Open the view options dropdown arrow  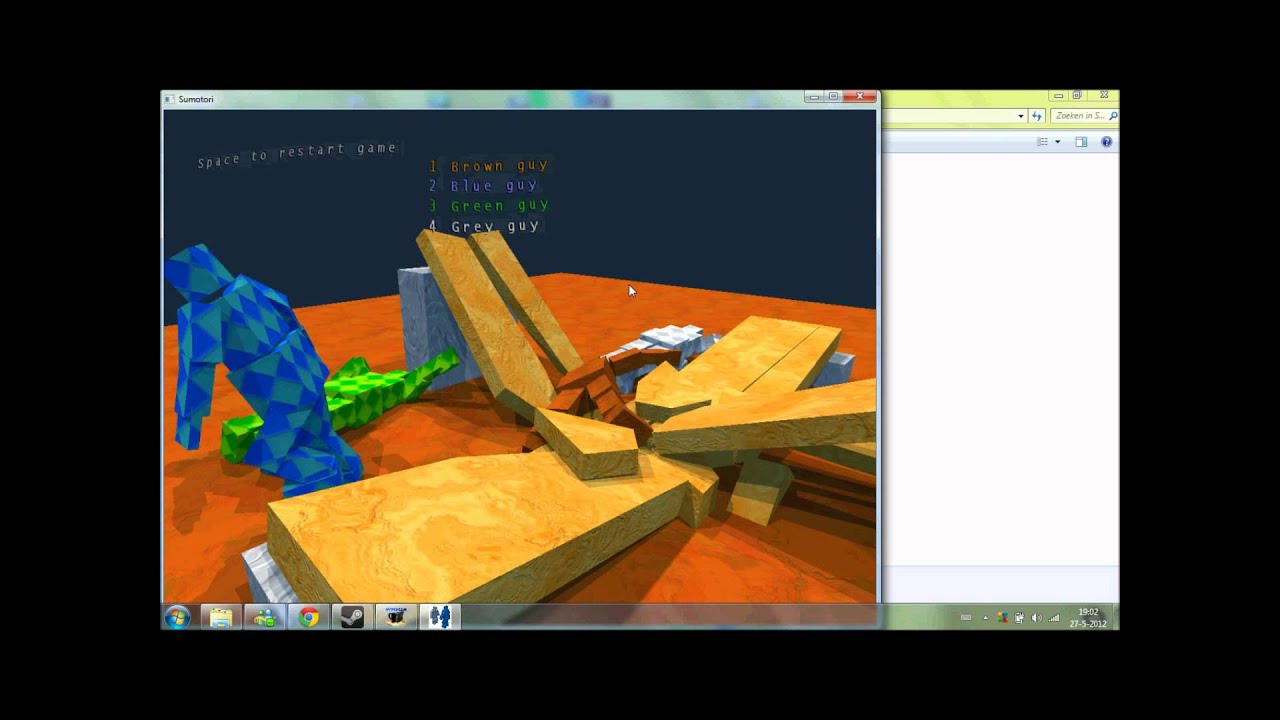click(x=1057, y=142)
